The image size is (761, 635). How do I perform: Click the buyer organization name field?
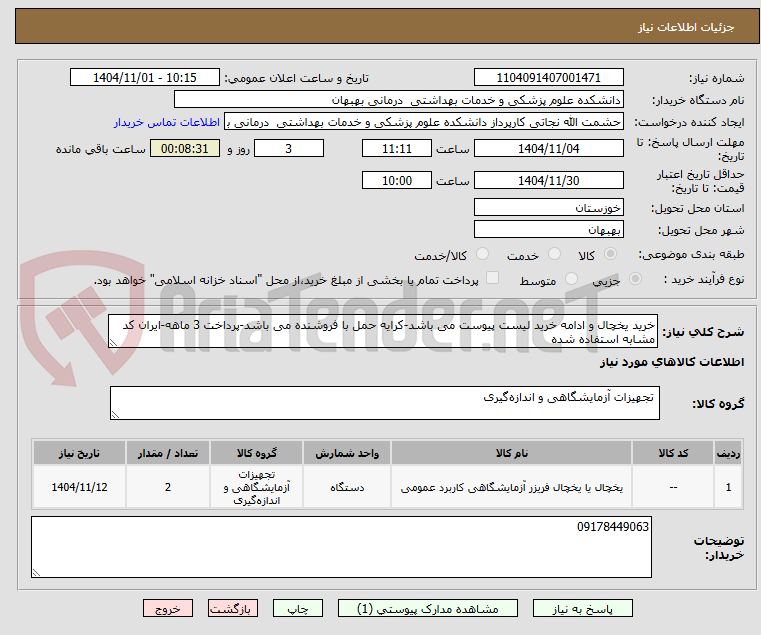pos(398,100)
